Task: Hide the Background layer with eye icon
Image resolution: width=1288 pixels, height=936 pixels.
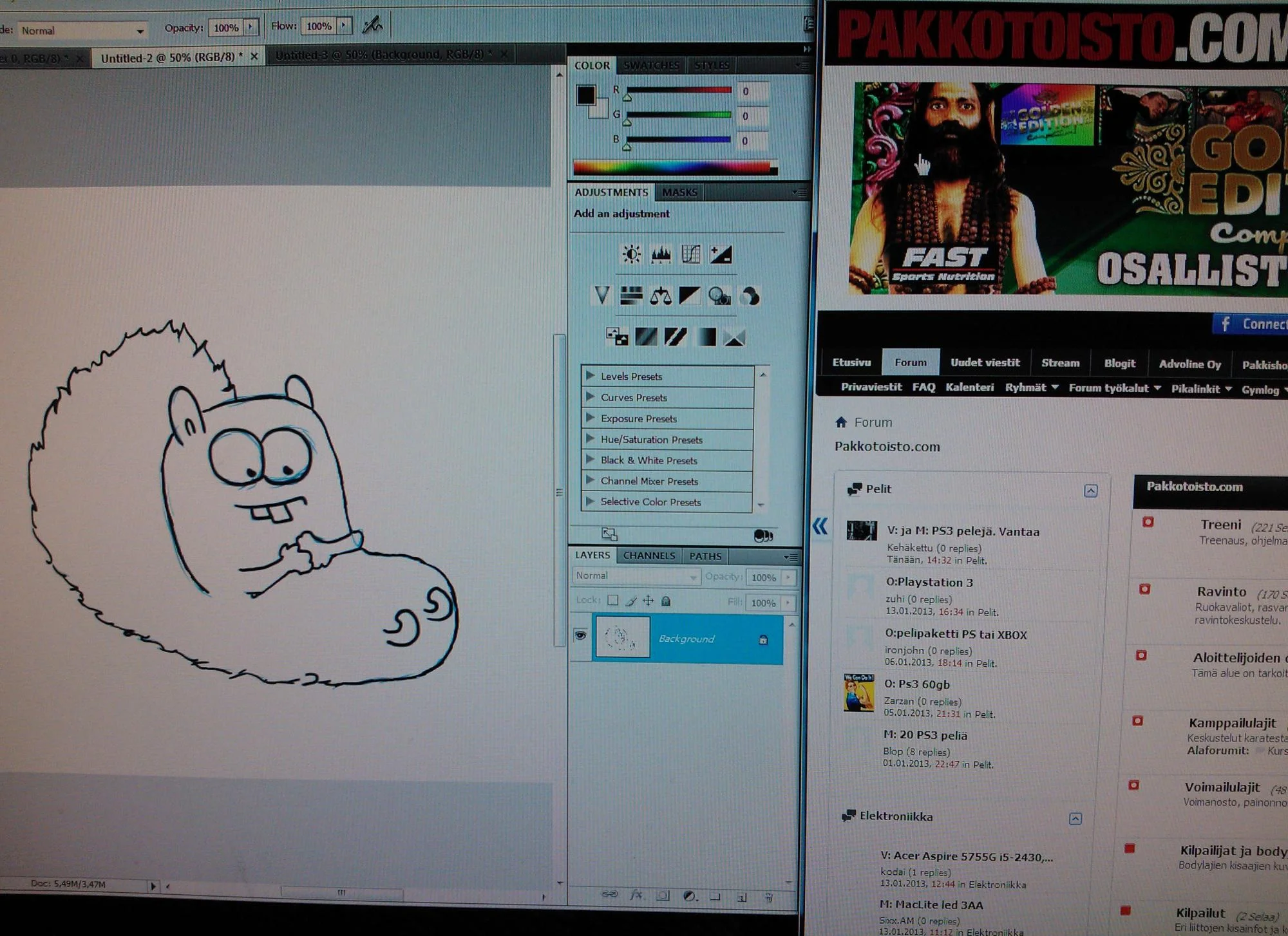Action: pos(580,636)
